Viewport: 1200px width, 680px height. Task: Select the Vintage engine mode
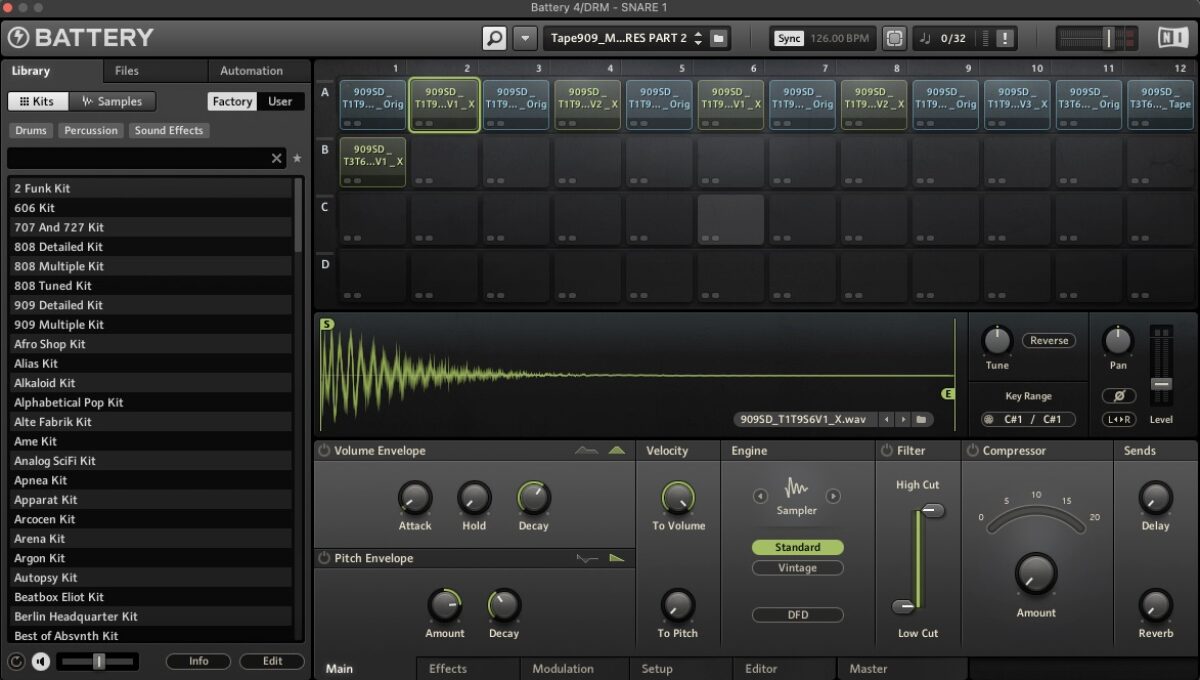click(797, 568)
